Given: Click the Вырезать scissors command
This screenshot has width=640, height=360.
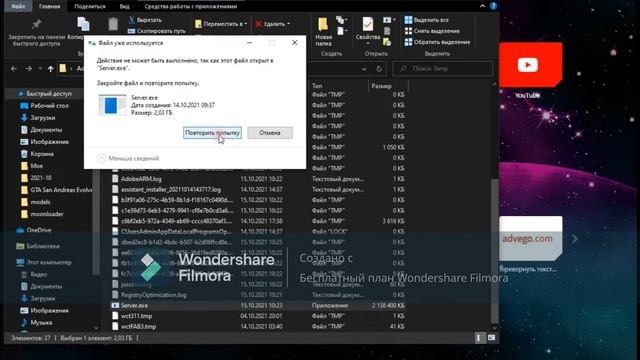Looking at the screenshot, I should 145,20.
